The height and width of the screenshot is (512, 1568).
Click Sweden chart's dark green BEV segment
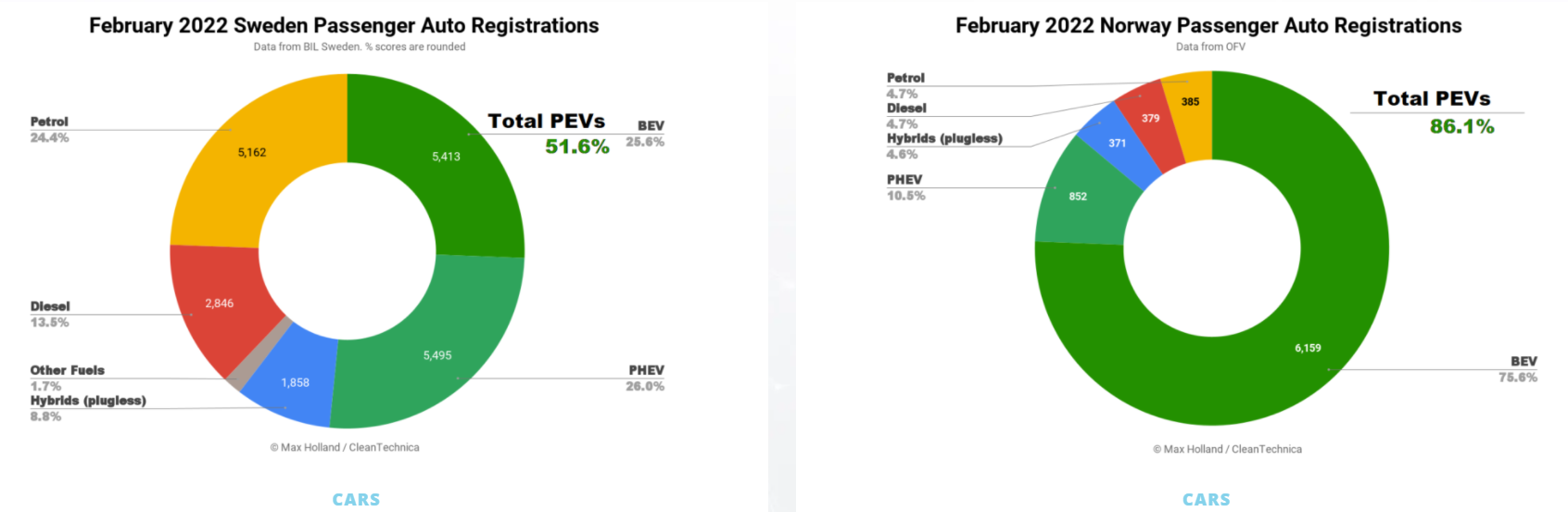point(445,158)
